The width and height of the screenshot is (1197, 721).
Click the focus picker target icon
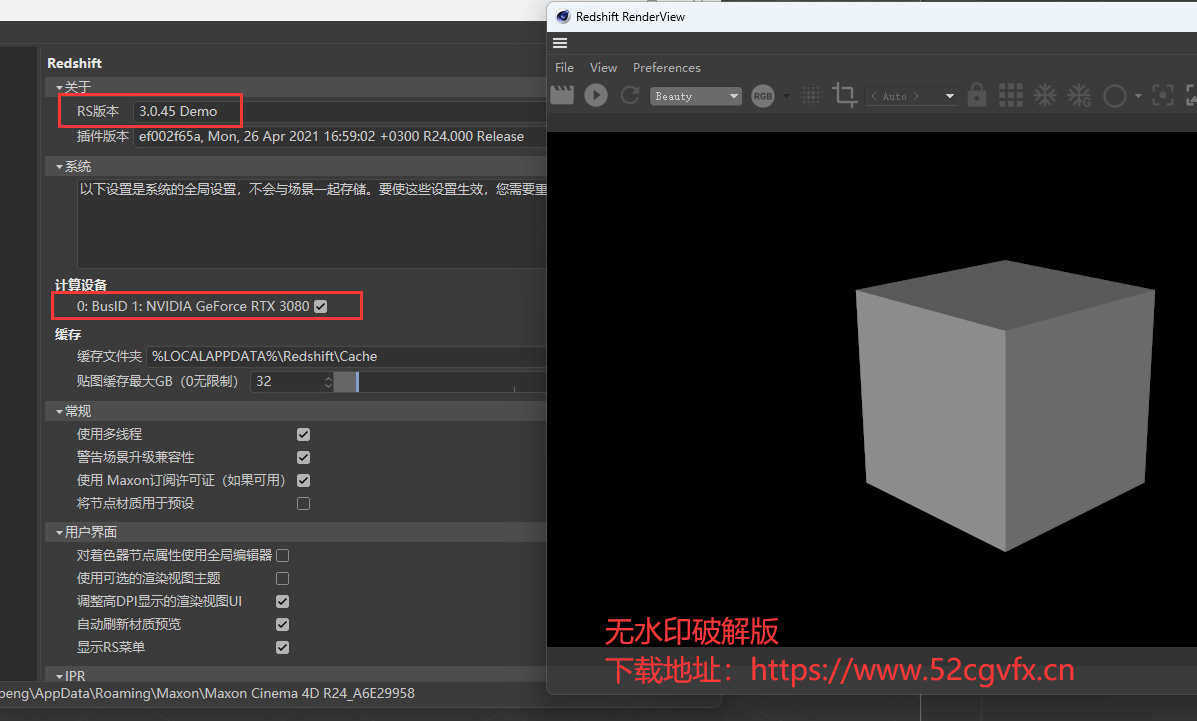[x=1163, y=95]
